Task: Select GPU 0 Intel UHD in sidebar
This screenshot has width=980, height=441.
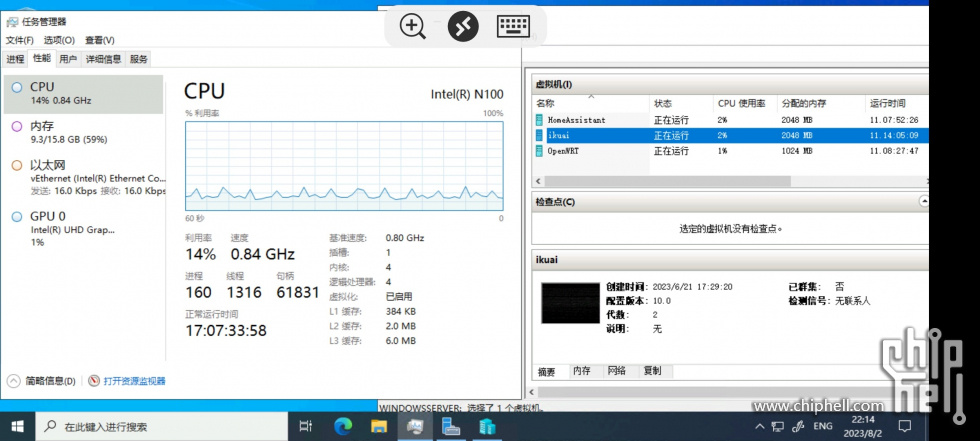Action: pyautogui.click(x=83, y=229)
